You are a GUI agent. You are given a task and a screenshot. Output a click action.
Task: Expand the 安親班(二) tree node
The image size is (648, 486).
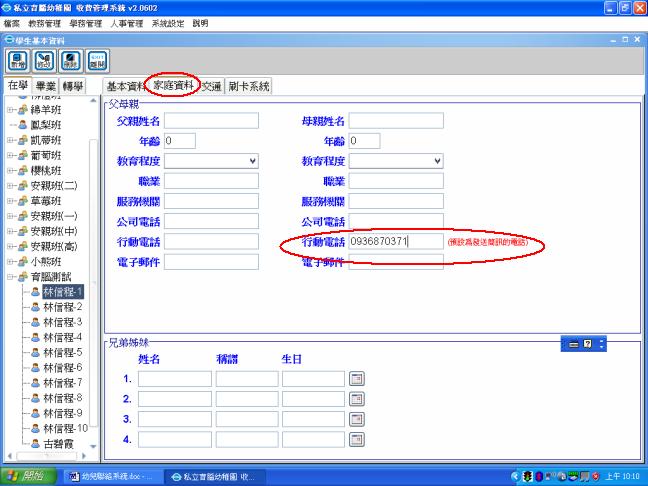tap(9, 186)
